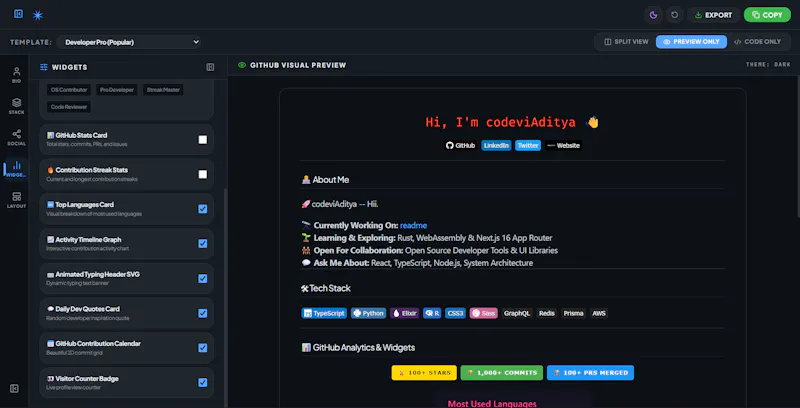Select the OS Contributor badge chip

pyautogui.click(x=69, y=90)
